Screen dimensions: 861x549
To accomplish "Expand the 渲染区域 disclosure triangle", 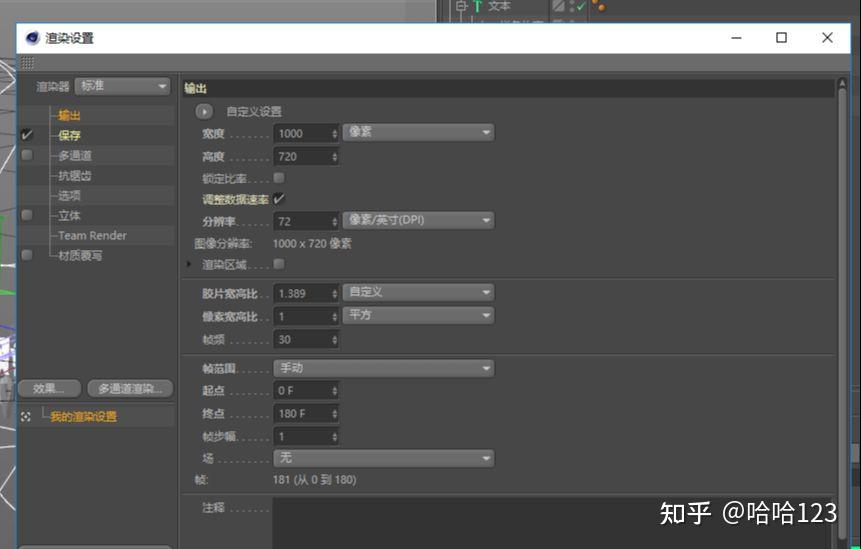I will pos(189,265).
